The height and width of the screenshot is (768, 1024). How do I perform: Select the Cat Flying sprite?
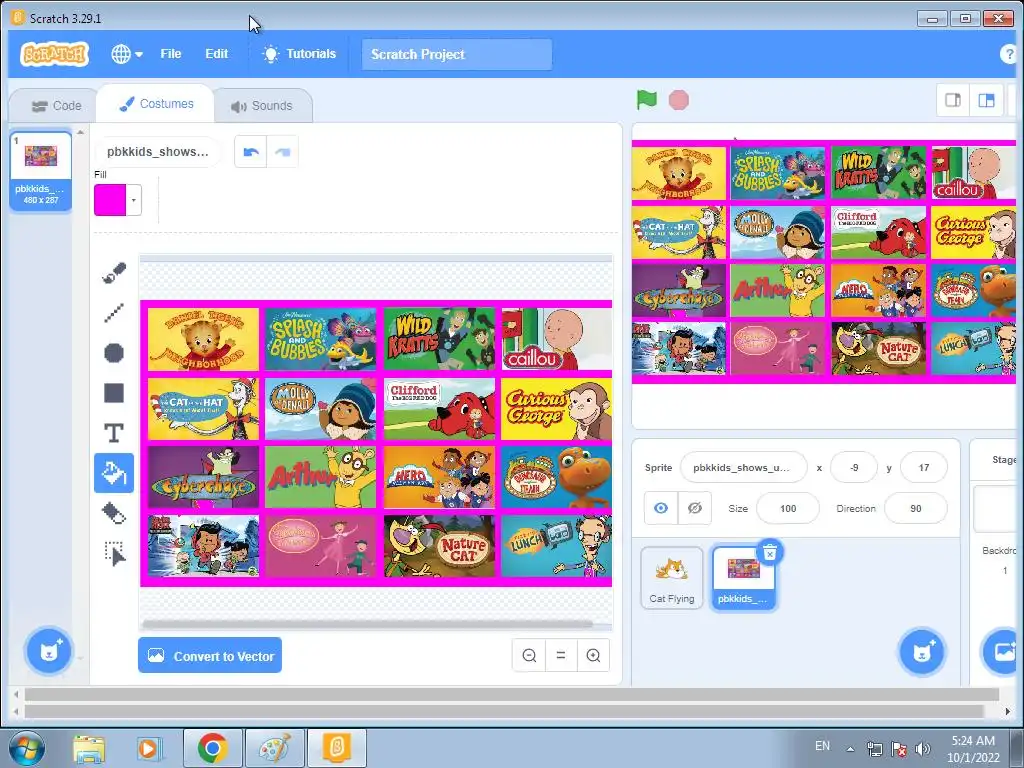coord(672,579)
